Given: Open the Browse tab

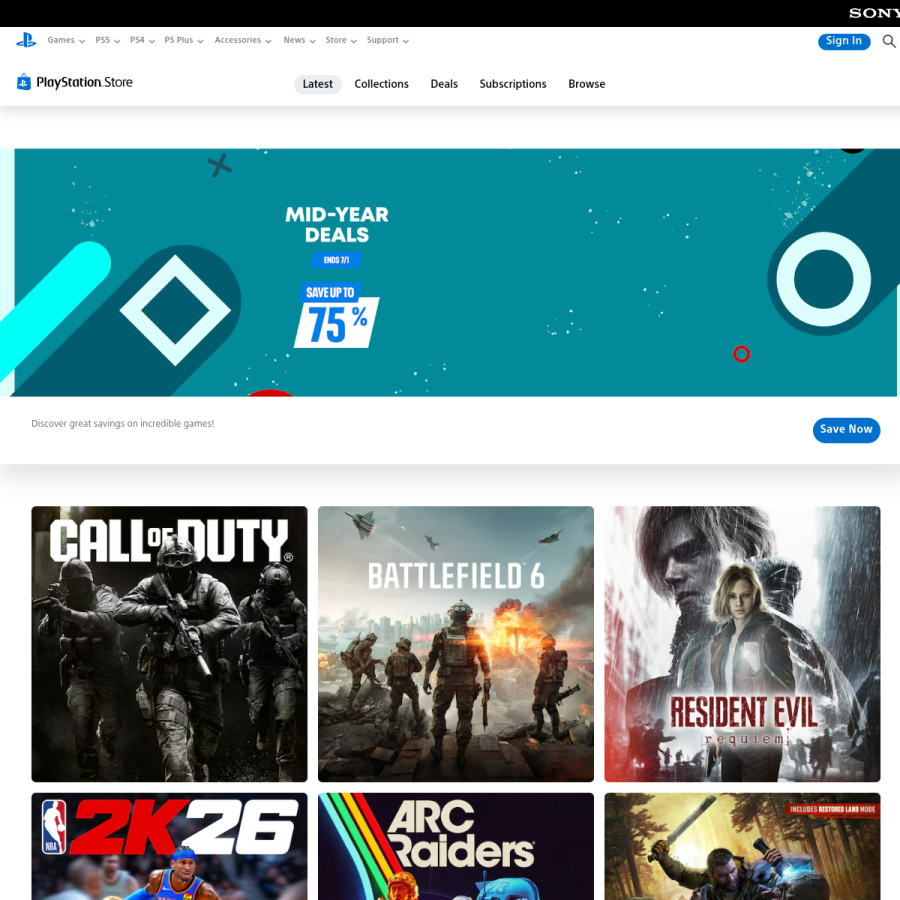Looking at the screenshot, I should [x=586, y=84].
